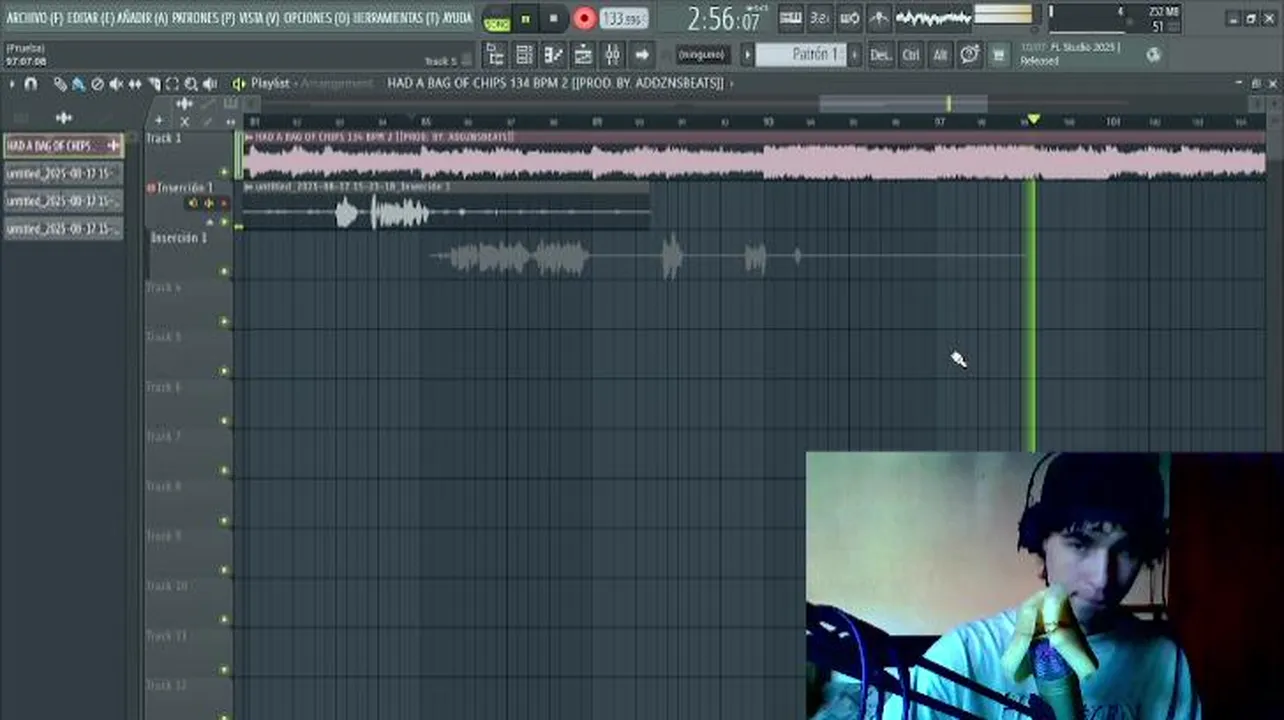Click the tempo field showing 133

point(624,19)
